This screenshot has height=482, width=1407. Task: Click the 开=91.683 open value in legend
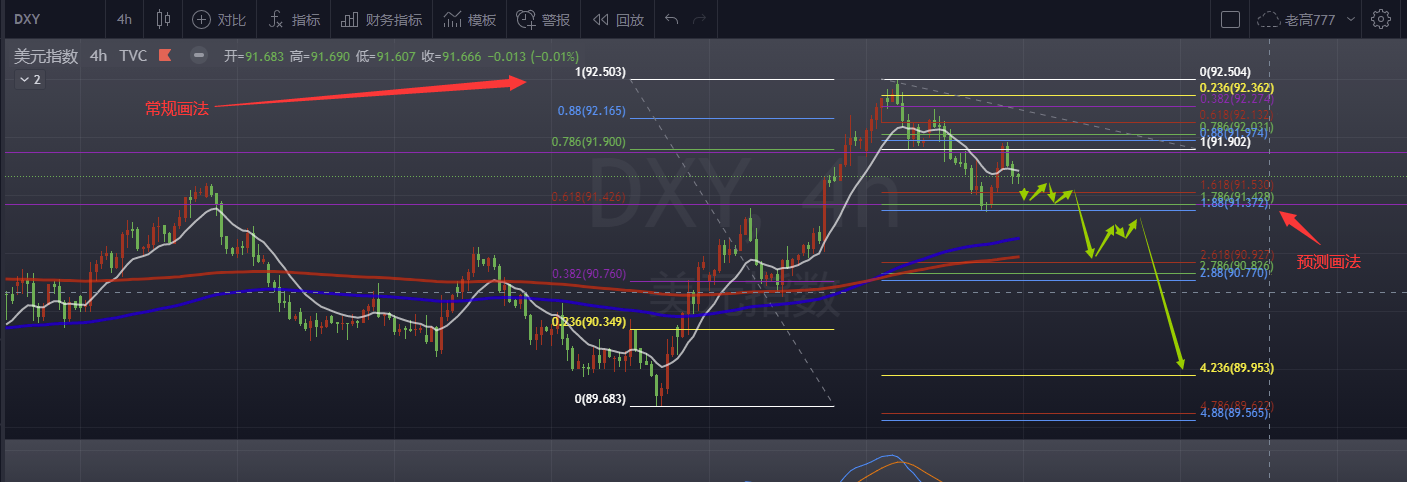[255, 57]
